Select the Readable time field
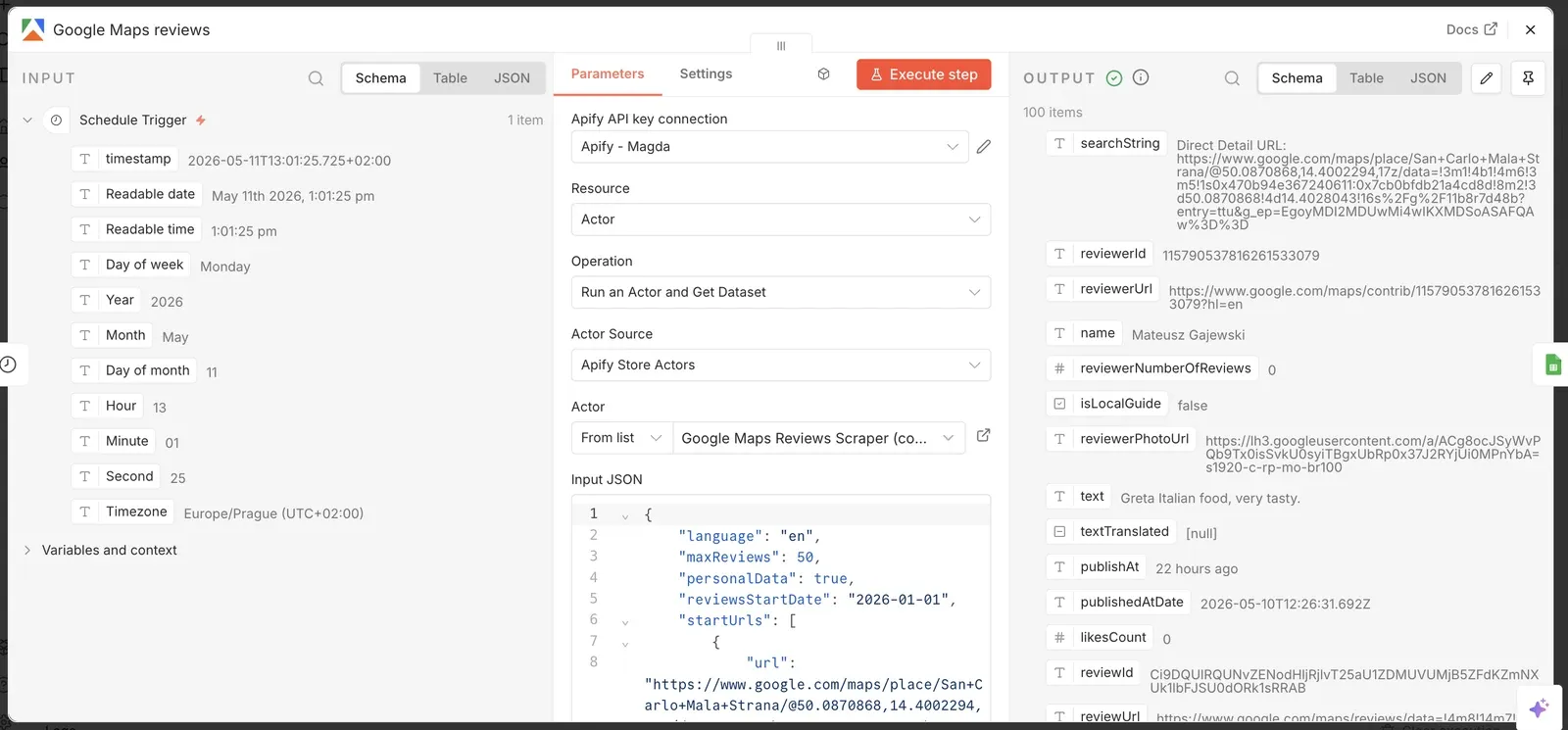 tap(137, 229)
